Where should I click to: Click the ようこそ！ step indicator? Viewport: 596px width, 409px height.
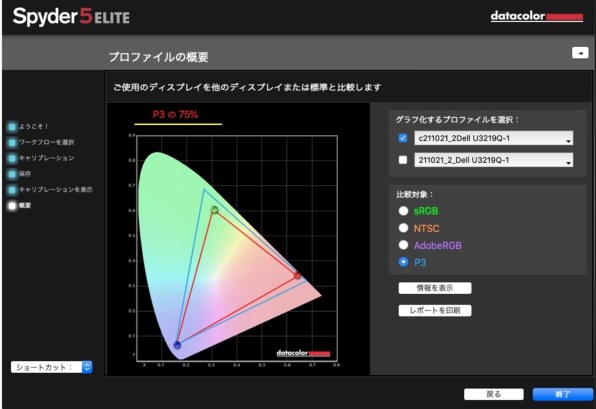[12, 127]
